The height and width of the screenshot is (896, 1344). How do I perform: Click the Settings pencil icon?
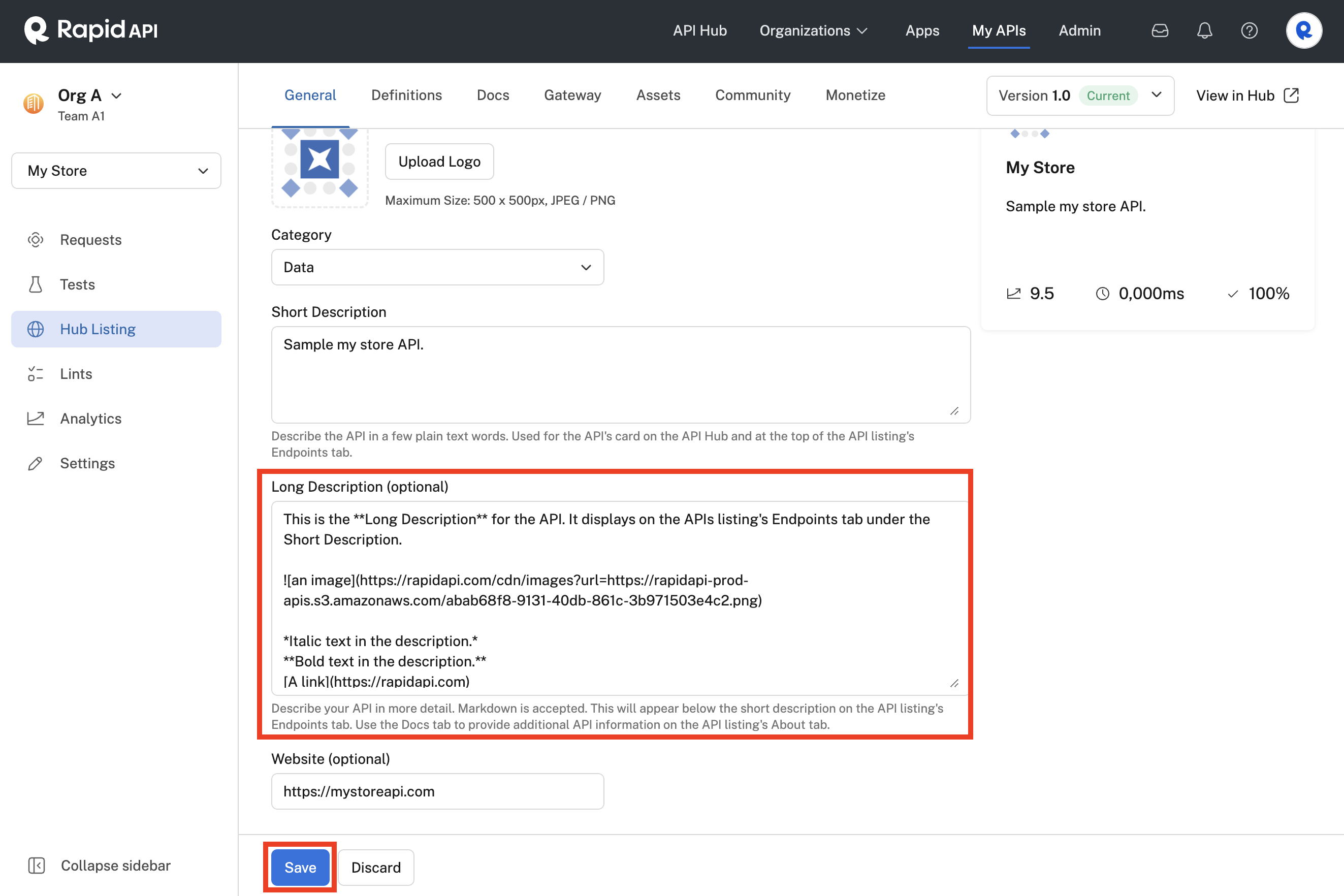tap(36, 463)
